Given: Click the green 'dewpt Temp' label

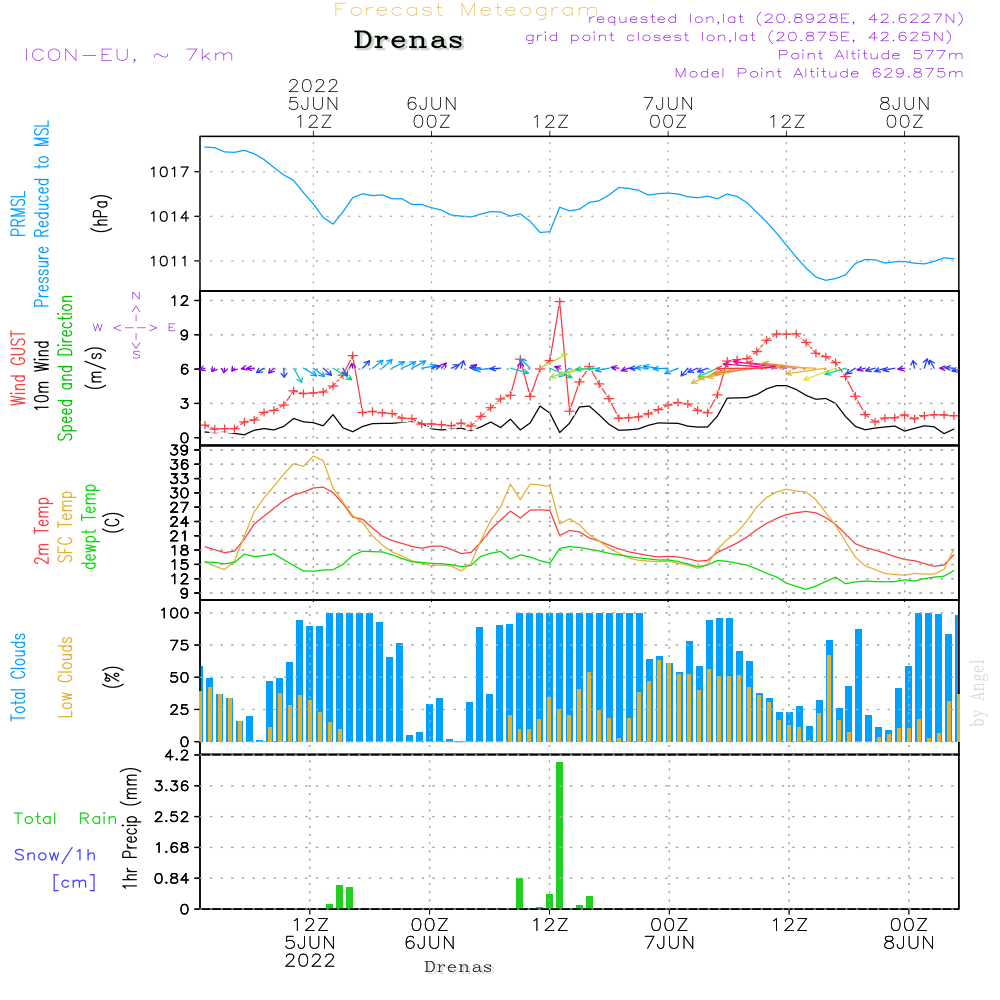Looking at the screenshot, I should point(89,526).
